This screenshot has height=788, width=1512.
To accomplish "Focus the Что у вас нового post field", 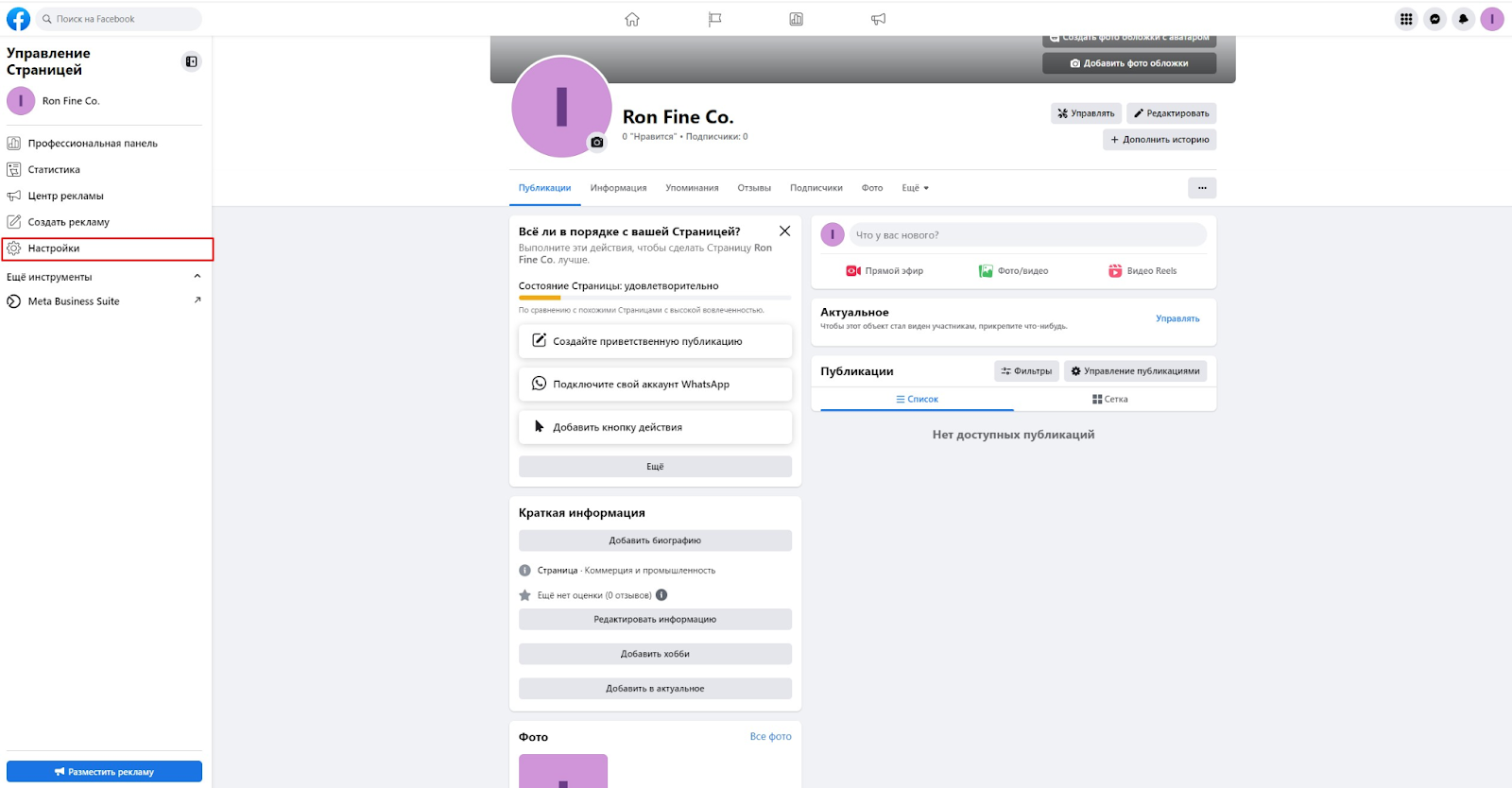I will pyautogui.click(x=1027, y=235).
